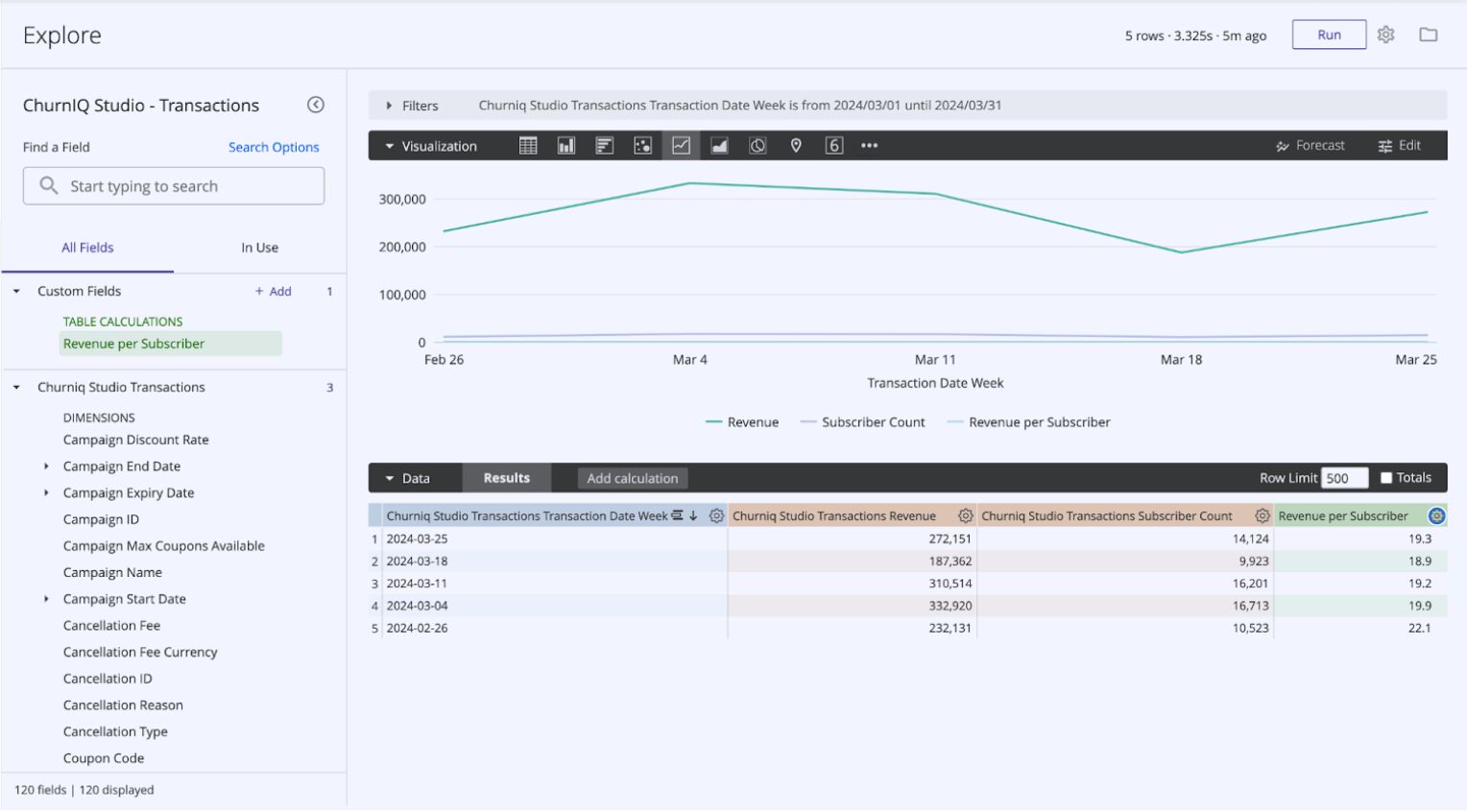
Task: Click the Row Limit input field
Action: click(x=1344, y=478)
